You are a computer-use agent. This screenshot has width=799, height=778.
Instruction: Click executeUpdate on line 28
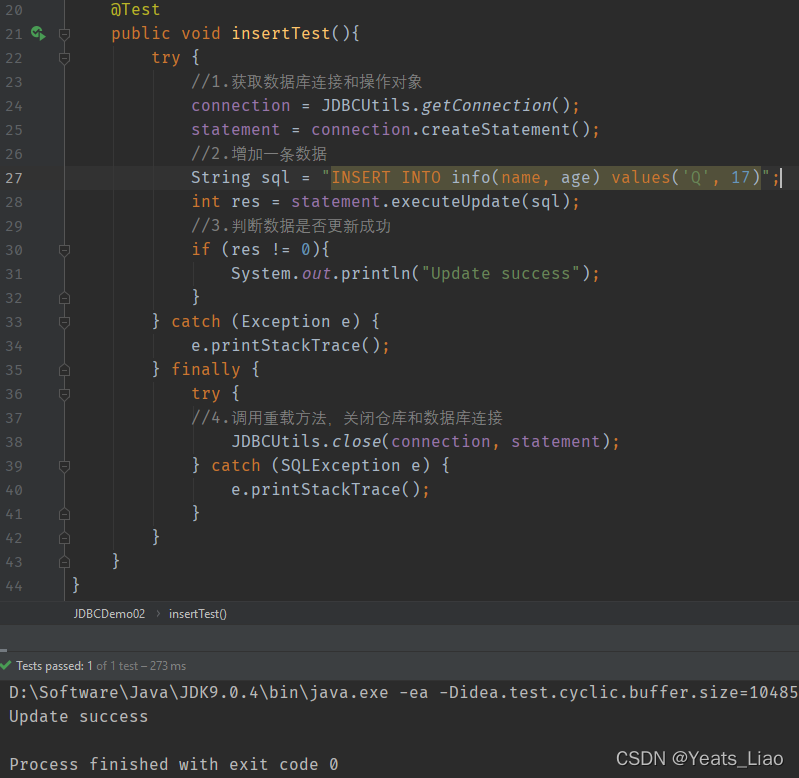tap(456, 201)
